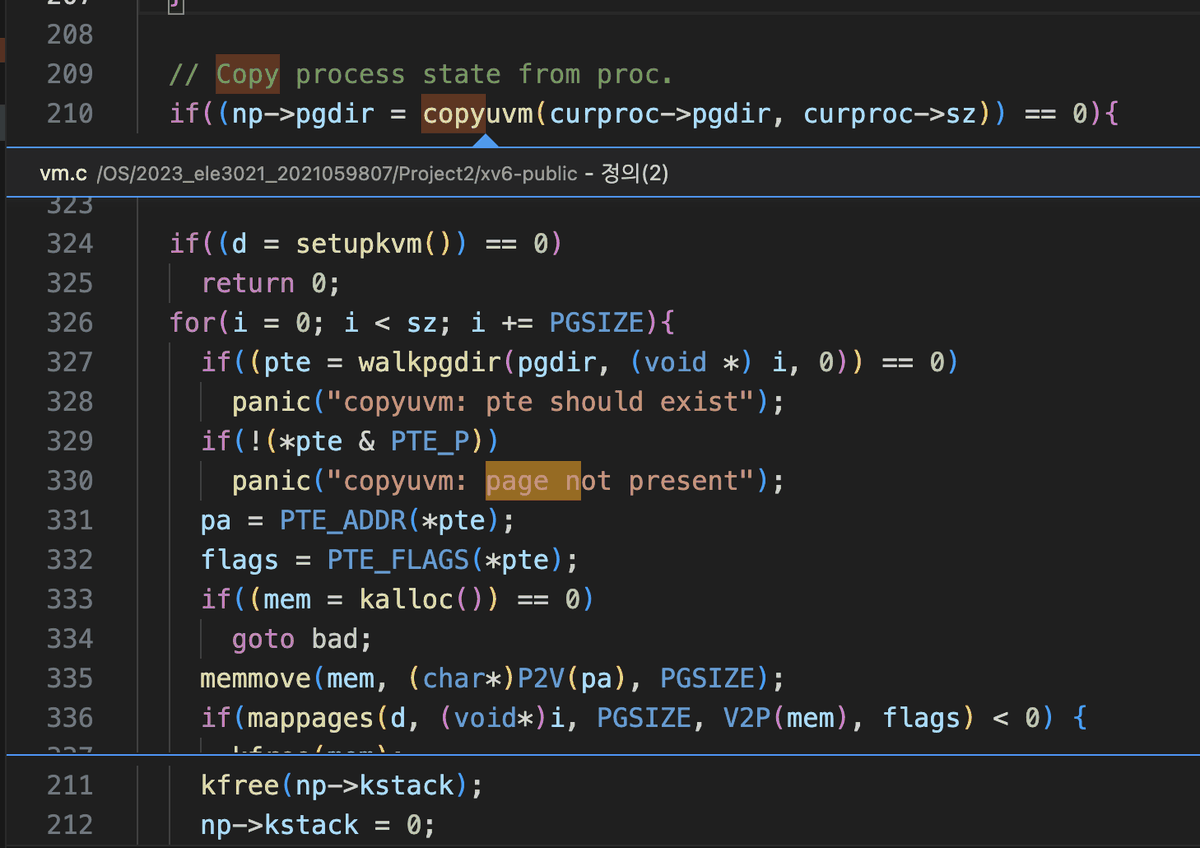Click line number 325 in peek gutter
The width and height of the screenshot is (1200, 848).
(x=70, y=283)
